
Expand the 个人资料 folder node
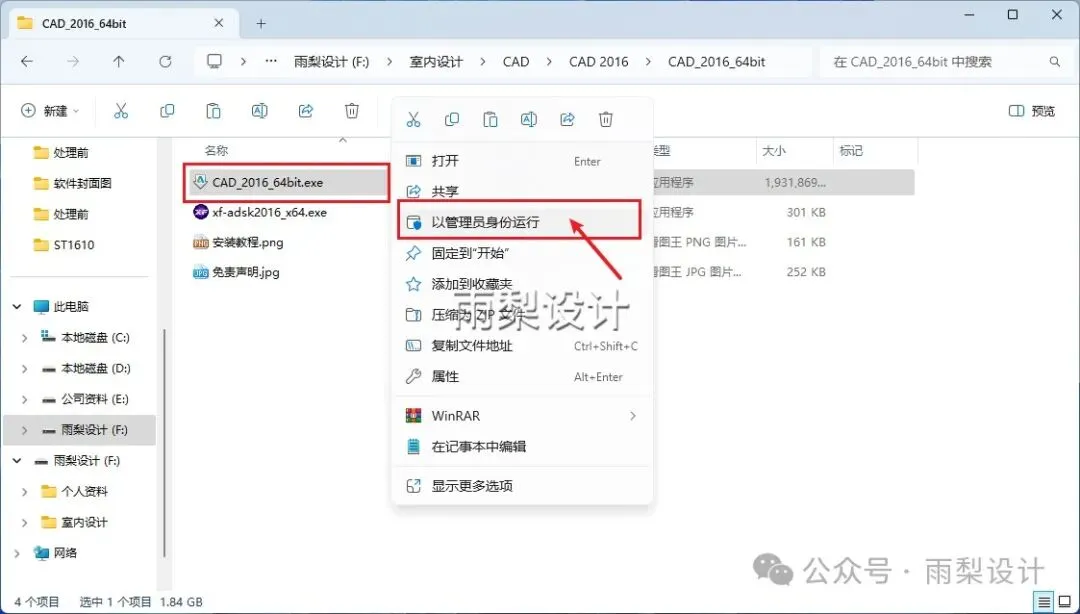coord(25,491)
